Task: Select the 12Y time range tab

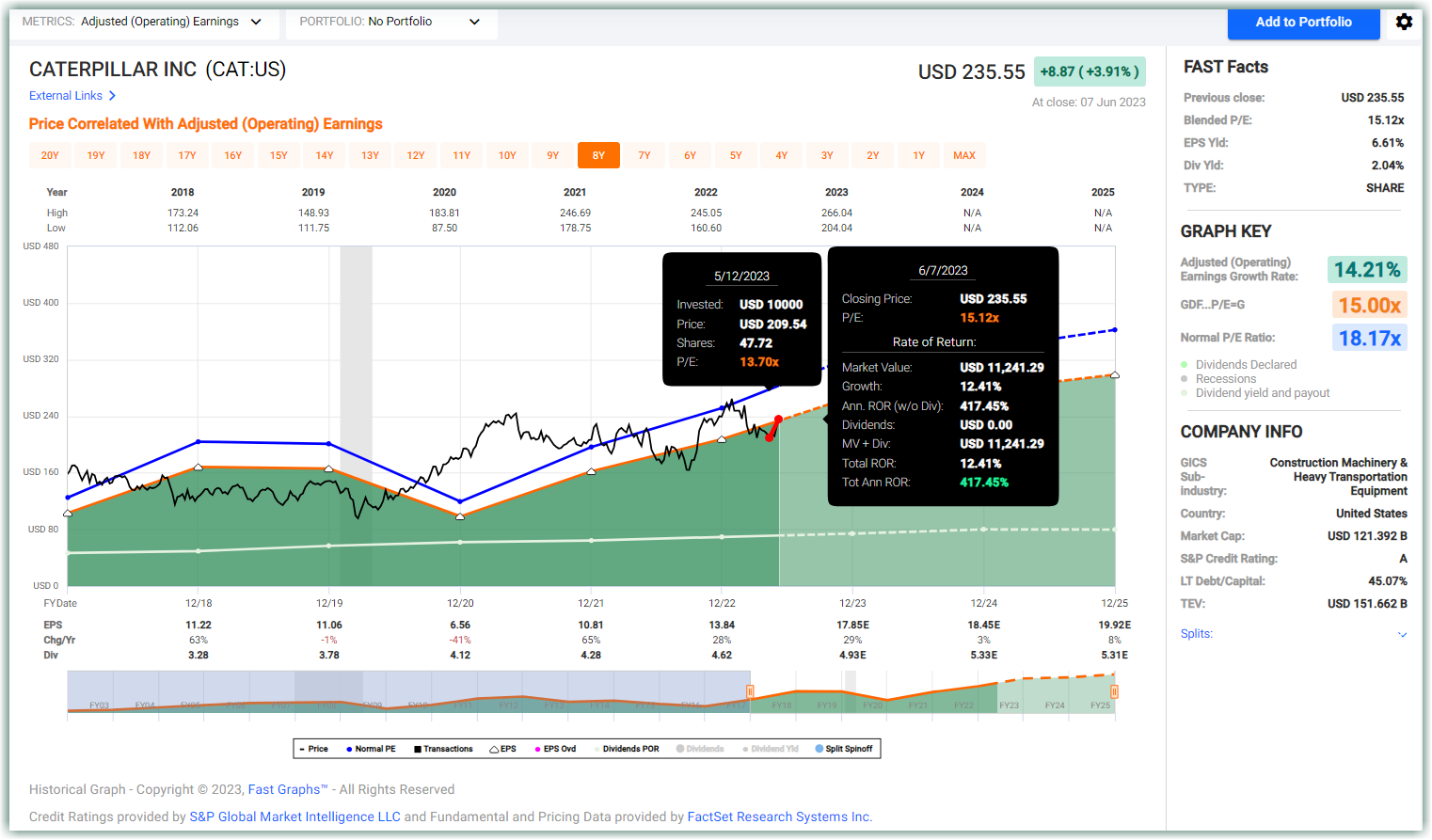Action: tap(416, 155)
